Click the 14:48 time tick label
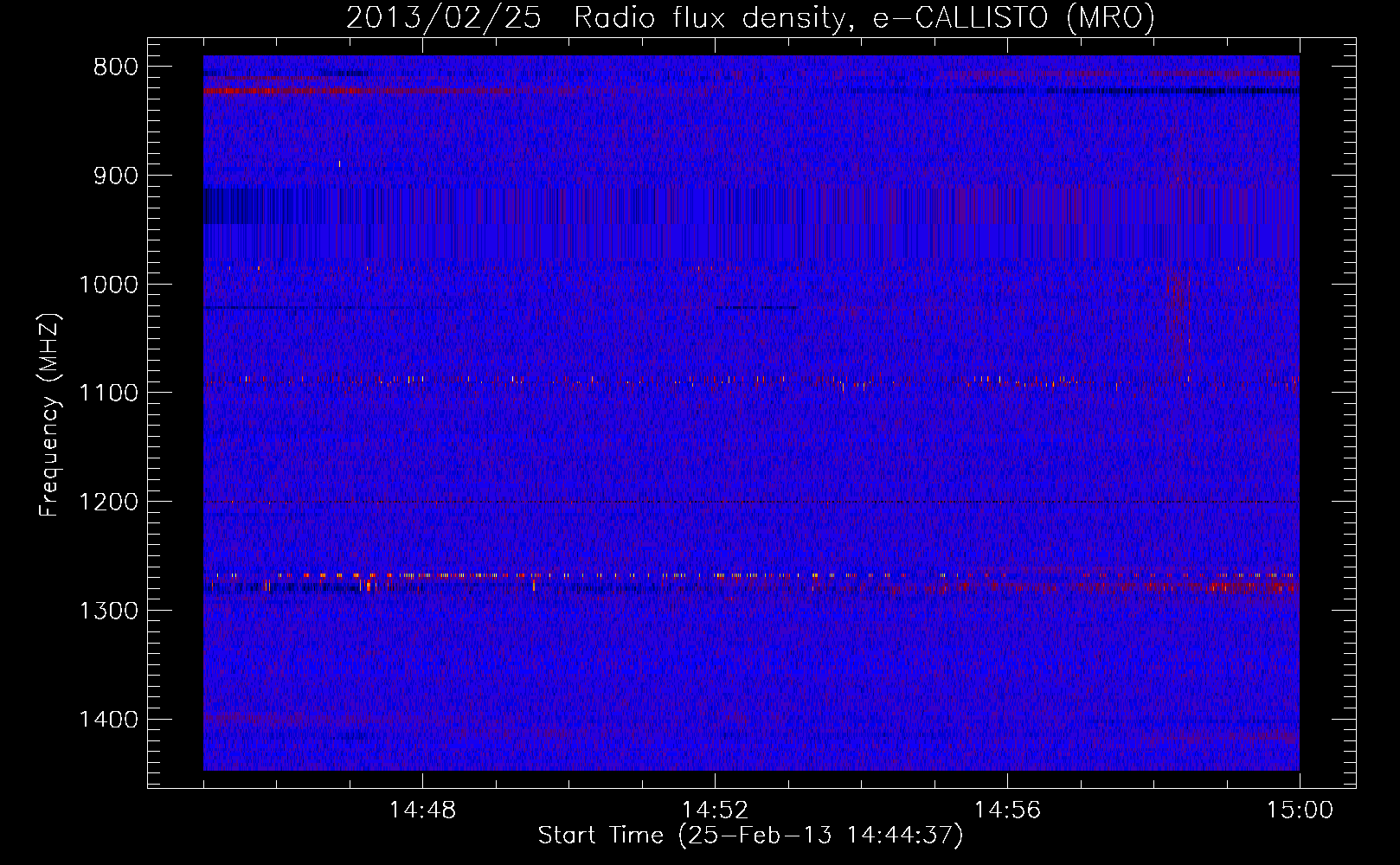This screenshot has height=865, width=1400. click(x=422, y=811)
